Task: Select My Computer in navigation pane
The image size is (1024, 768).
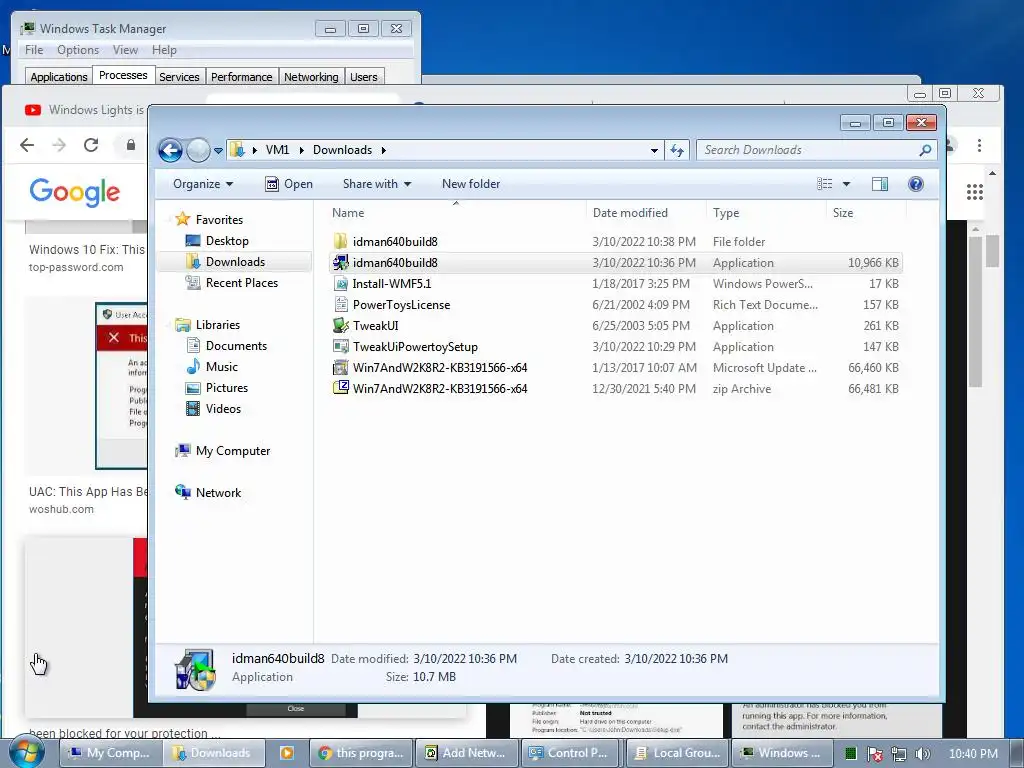Action: point(223,451)
